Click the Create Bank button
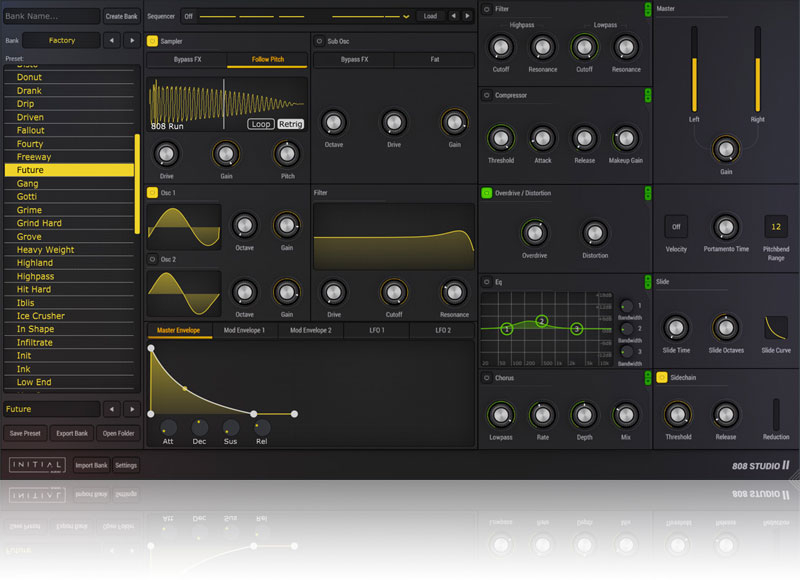Screen dimensions: 800x580 click(x=122, y=17)
